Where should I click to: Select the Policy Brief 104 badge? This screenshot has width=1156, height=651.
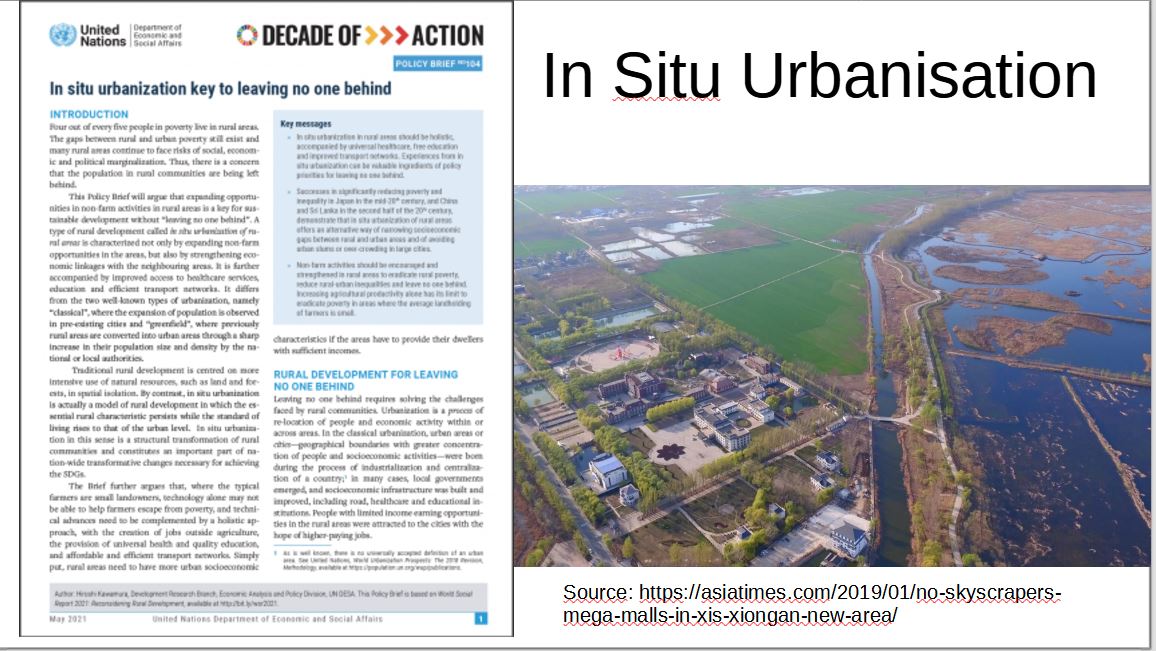click(438, 63)
